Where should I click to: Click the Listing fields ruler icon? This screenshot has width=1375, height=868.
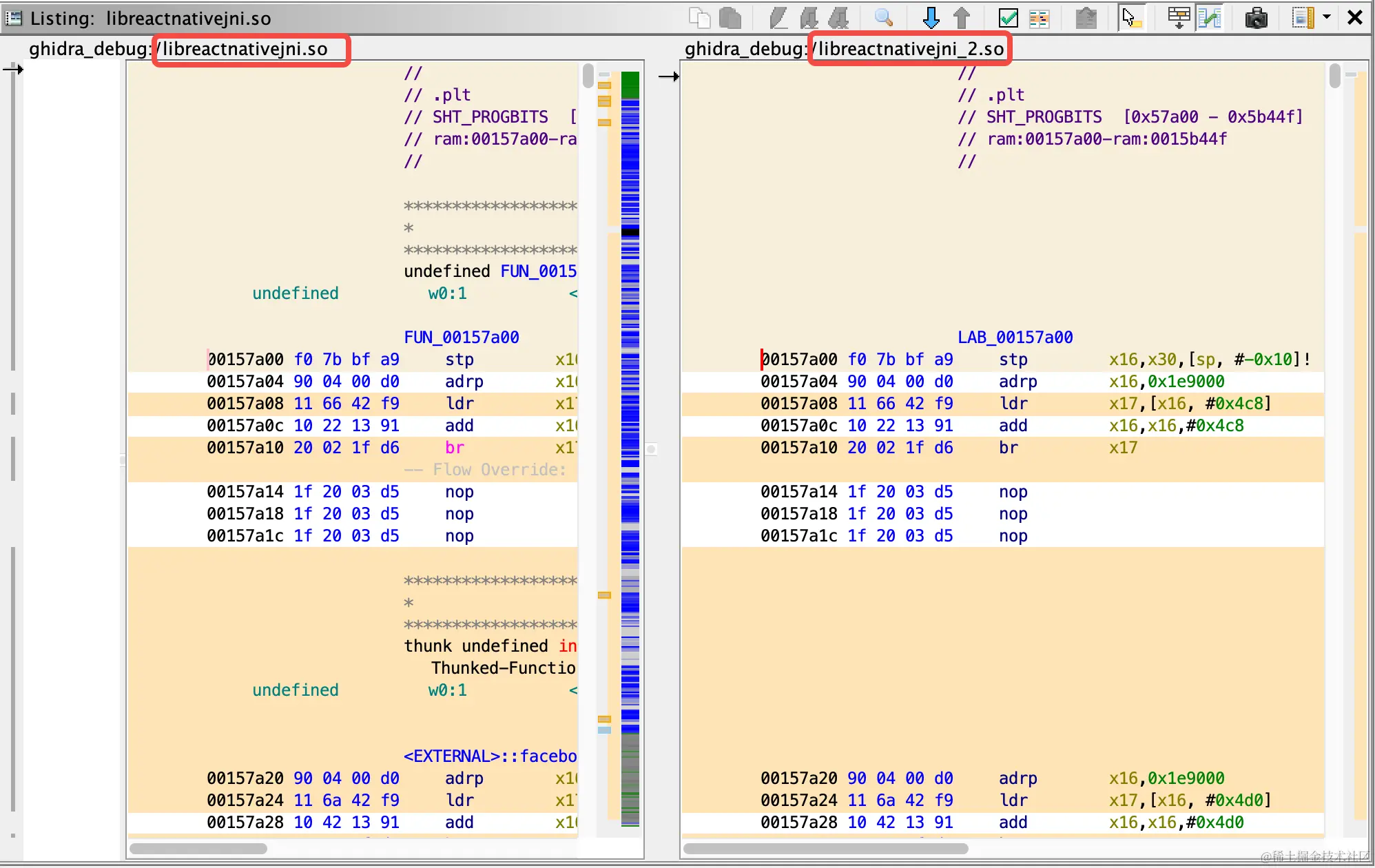pyautogui.click(x=1303, y=18)
